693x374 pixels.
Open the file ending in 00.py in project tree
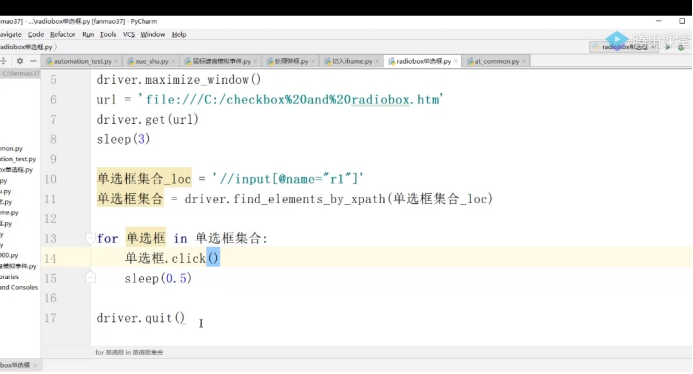point(9,256)
